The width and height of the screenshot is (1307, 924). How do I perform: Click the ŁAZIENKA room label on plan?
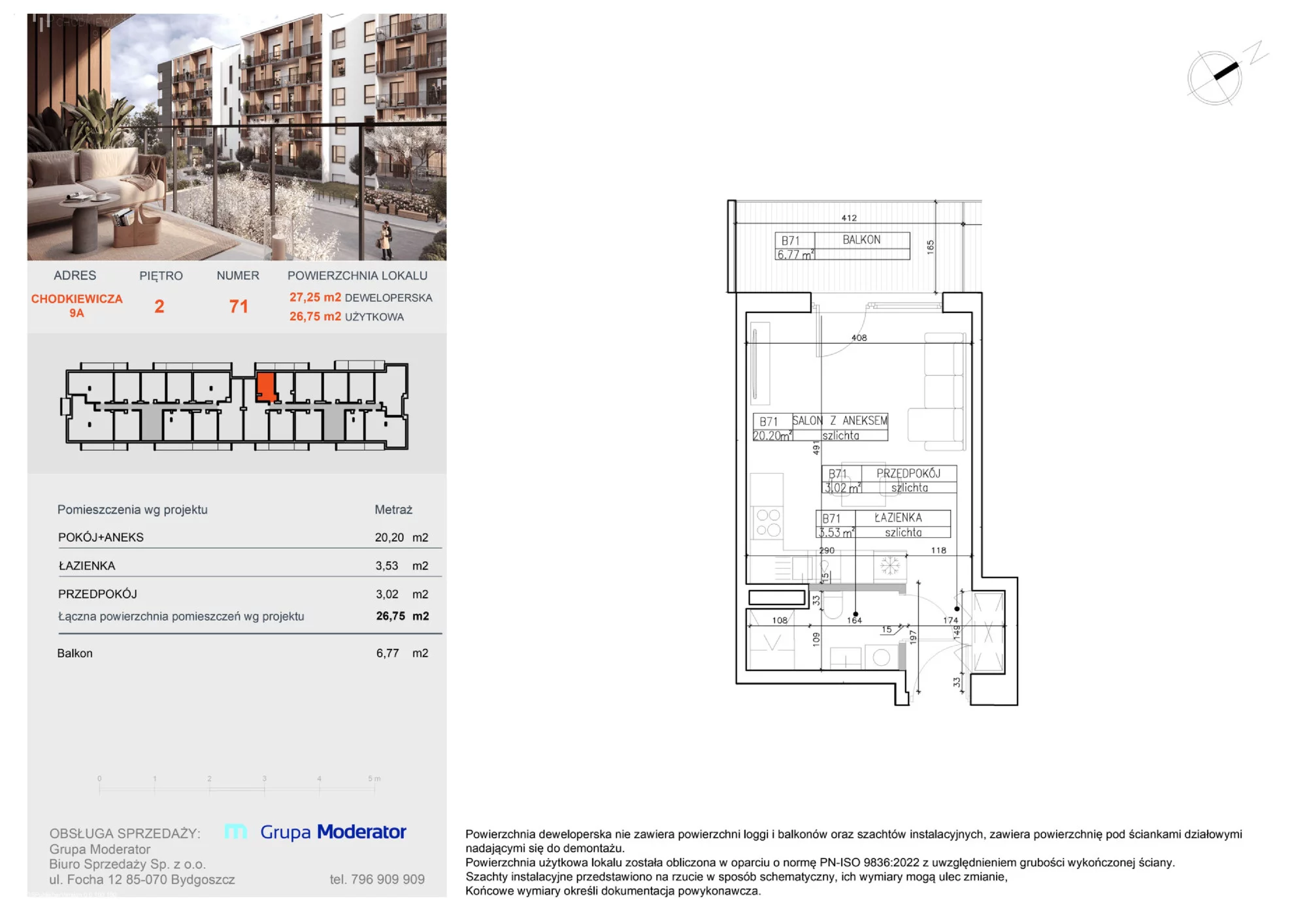pos(898,518)
